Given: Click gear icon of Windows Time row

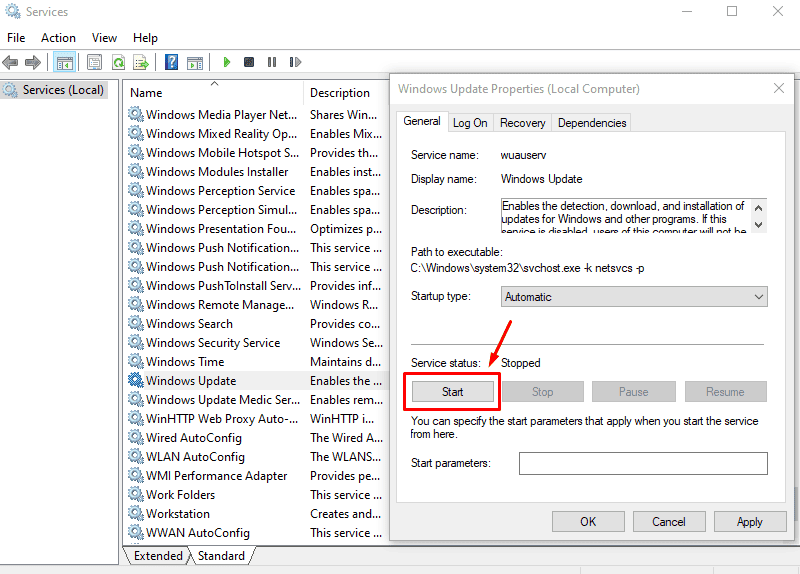Looking at the screenshot, I should pyautogui.click(x=136, y=361).
